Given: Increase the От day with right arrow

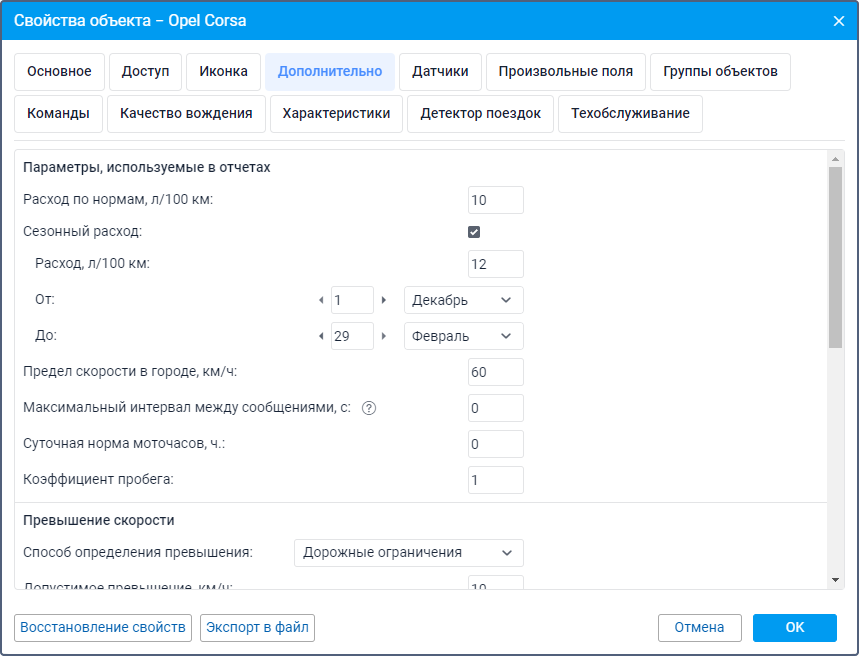Looking at the screenshot, I should pyautogui.click(x=384, y=300).
